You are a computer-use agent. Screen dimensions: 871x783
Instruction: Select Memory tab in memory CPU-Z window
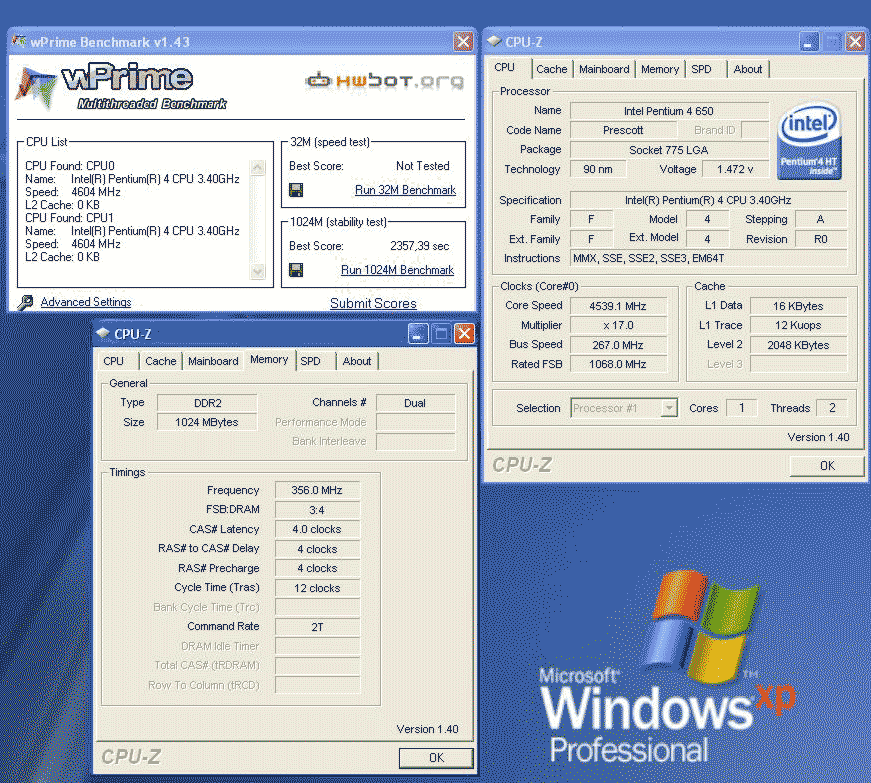coord(269,359)
